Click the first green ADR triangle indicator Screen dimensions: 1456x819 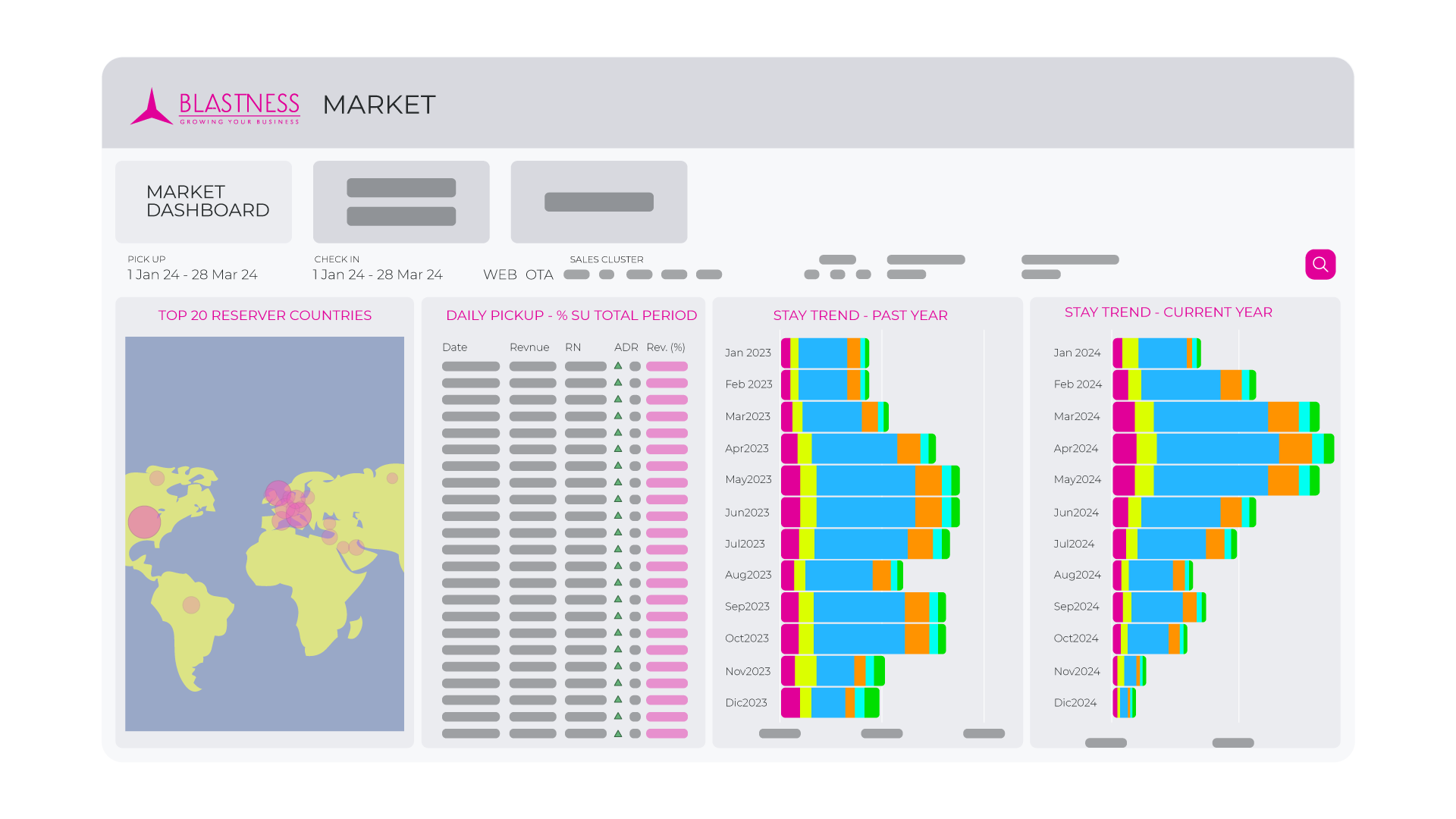pos(618,366)
